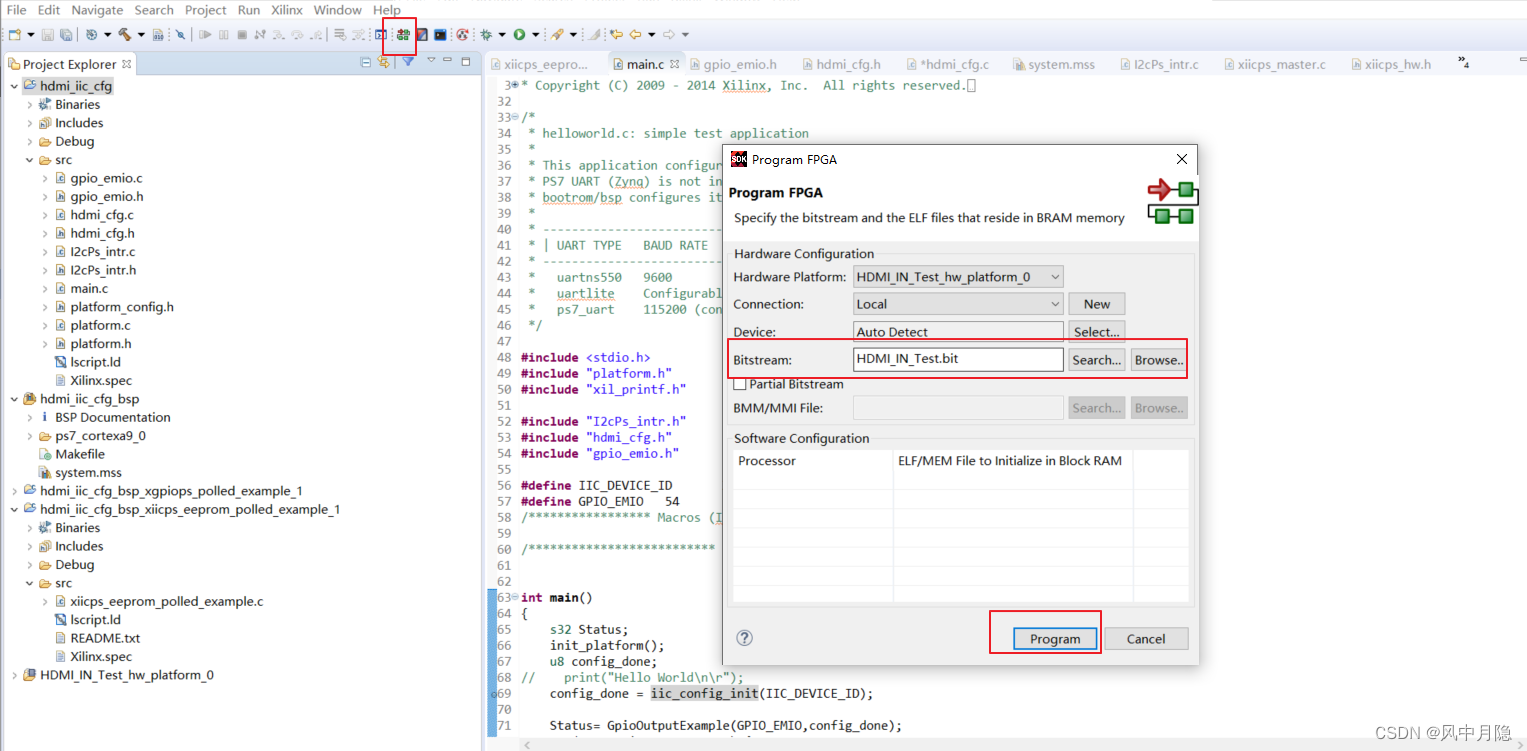Fold the comment block at line 33
The width and height of the screenshot is (1527, 751).
point(515,117)
